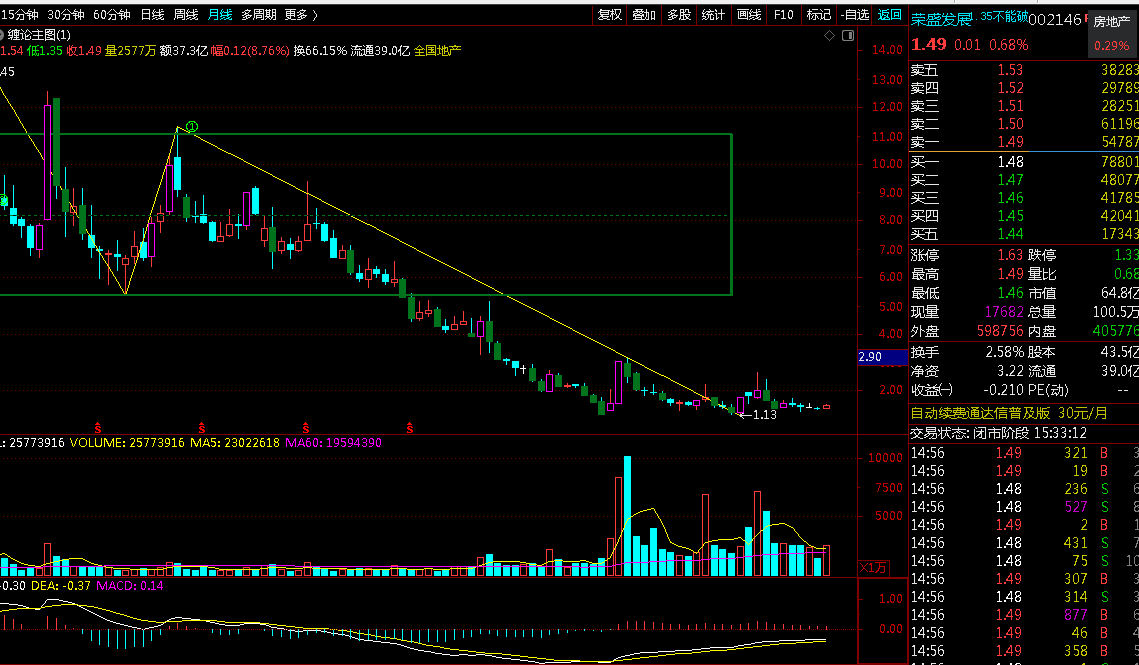Click the 缠论主图(1) indicator title
This screenshot has width=1139, height=665.
tap(39, 35)
